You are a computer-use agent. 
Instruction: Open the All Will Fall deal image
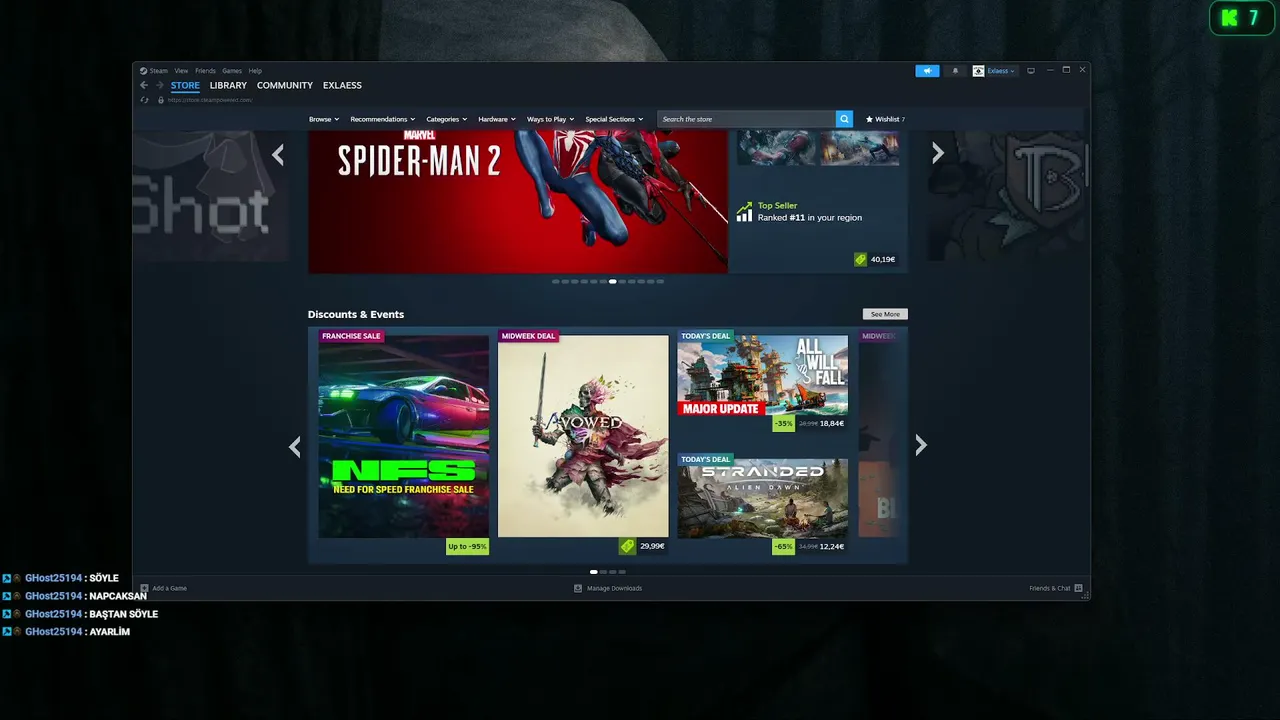[x=763, y=375]
